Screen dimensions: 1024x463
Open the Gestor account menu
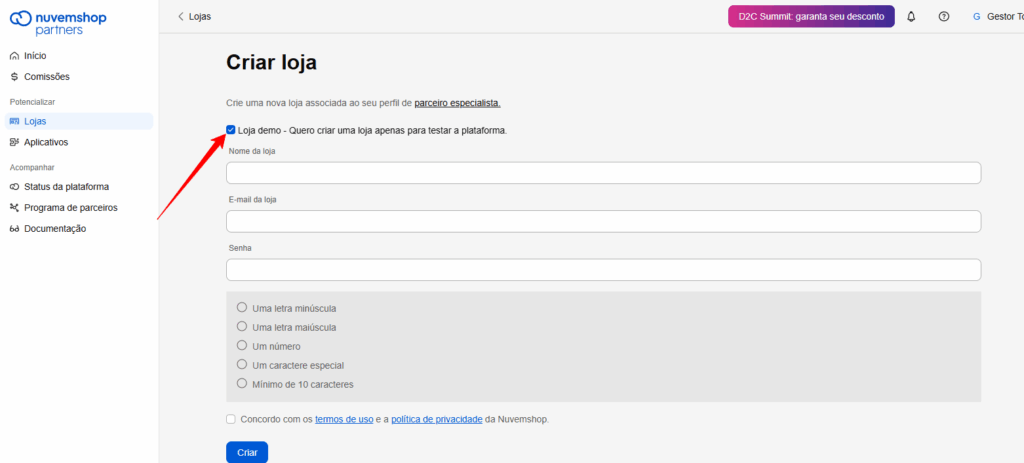coord(995,17)
